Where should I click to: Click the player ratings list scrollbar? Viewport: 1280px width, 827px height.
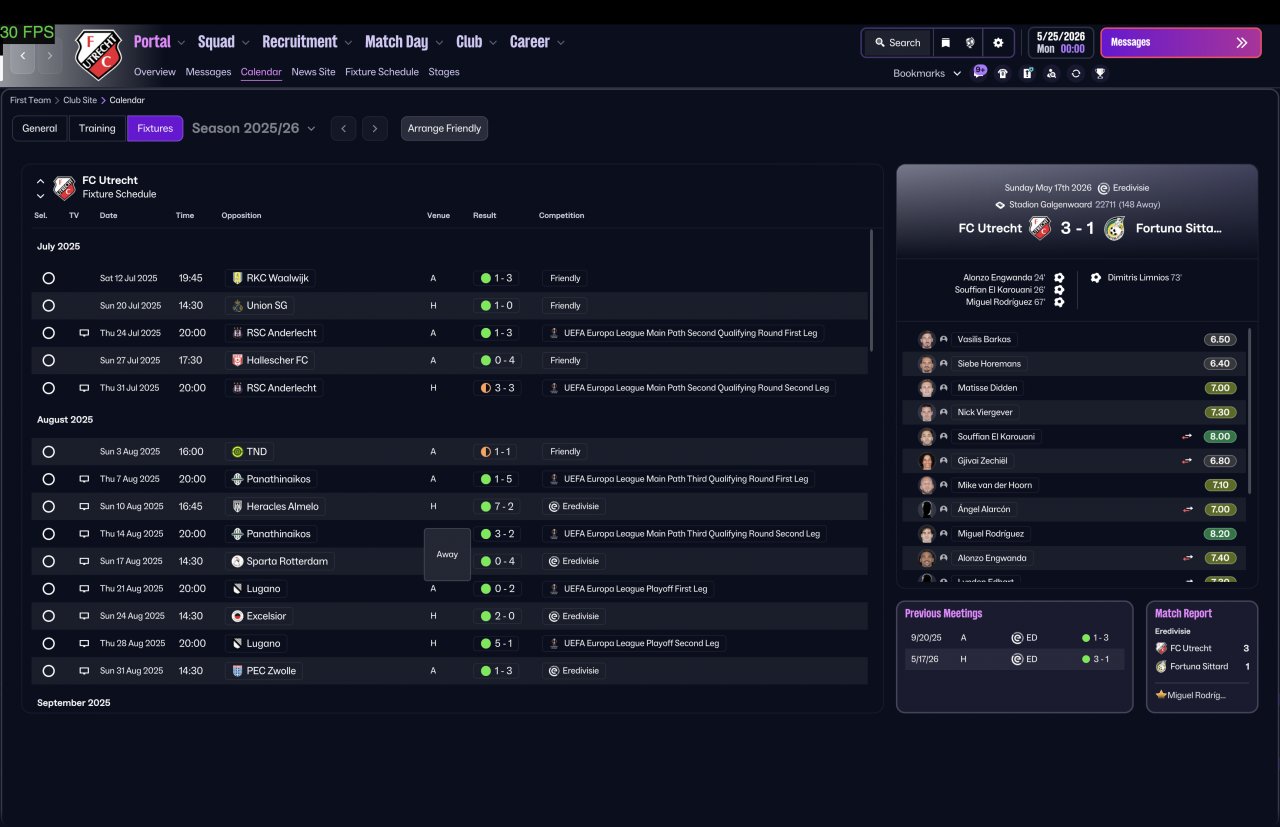[1250, 410]
